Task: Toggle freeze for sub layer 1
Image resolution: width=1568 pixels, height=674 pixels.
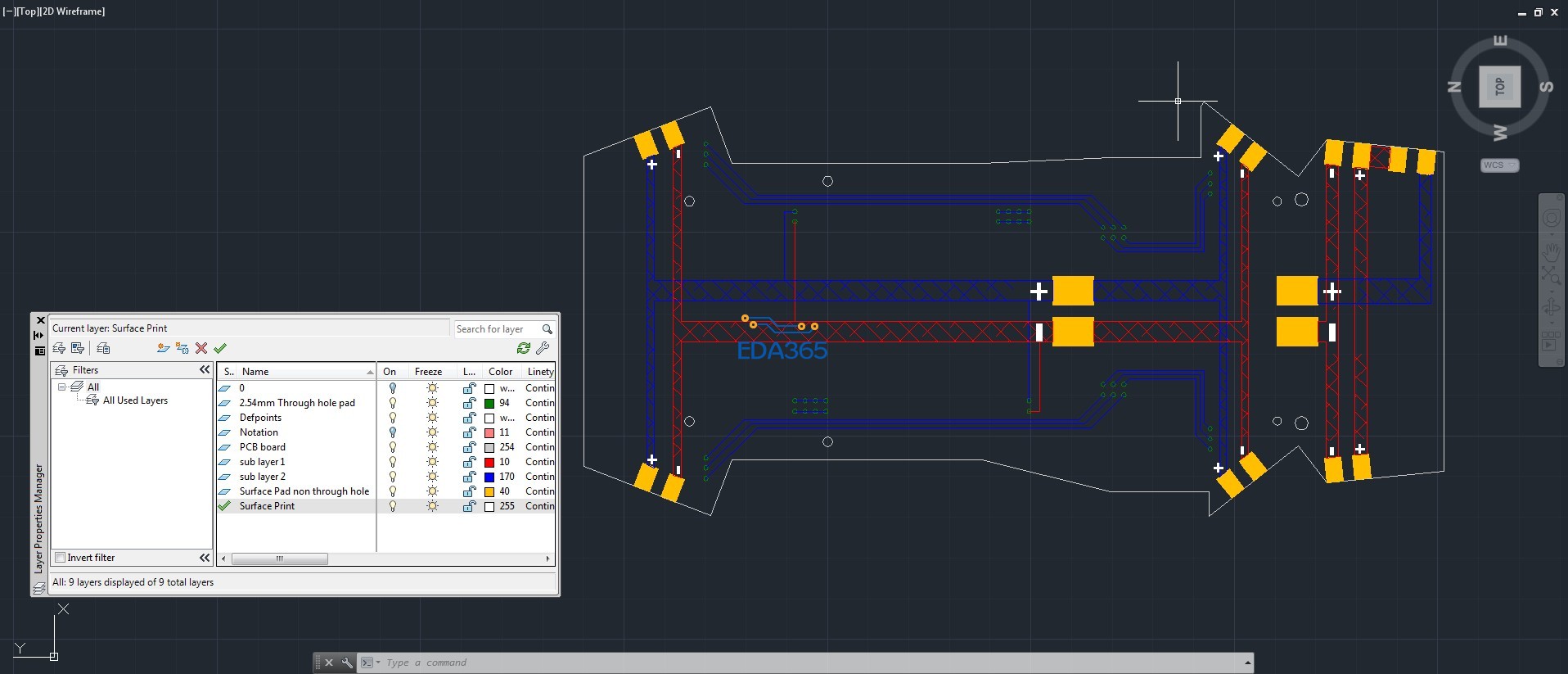Action: [432, 462]
